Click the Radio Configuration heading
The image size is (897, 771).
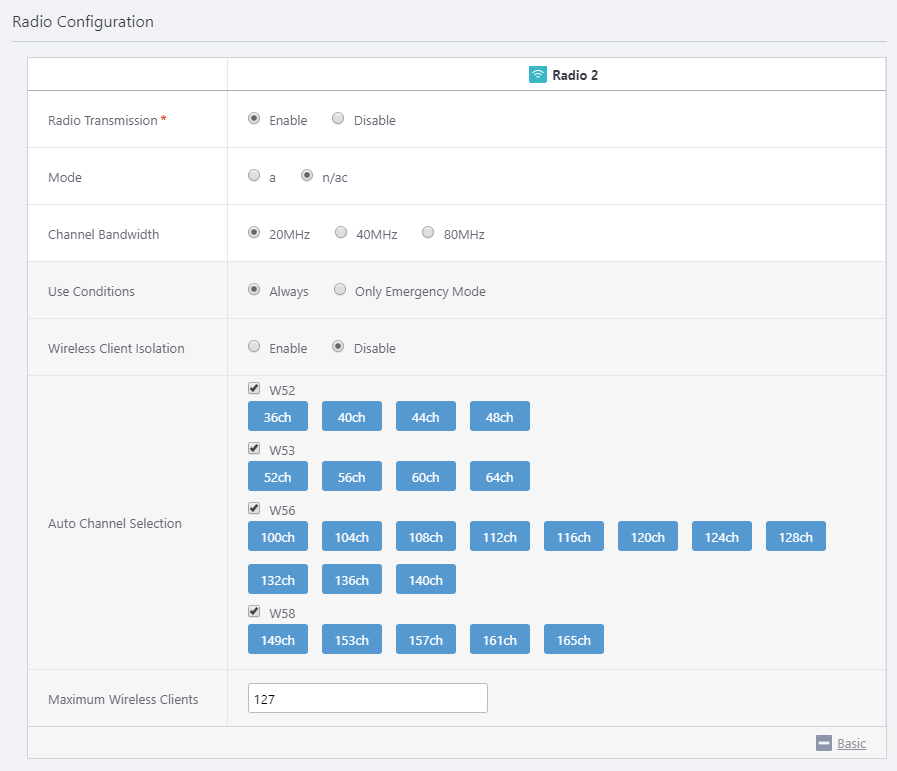pos(83,22)
